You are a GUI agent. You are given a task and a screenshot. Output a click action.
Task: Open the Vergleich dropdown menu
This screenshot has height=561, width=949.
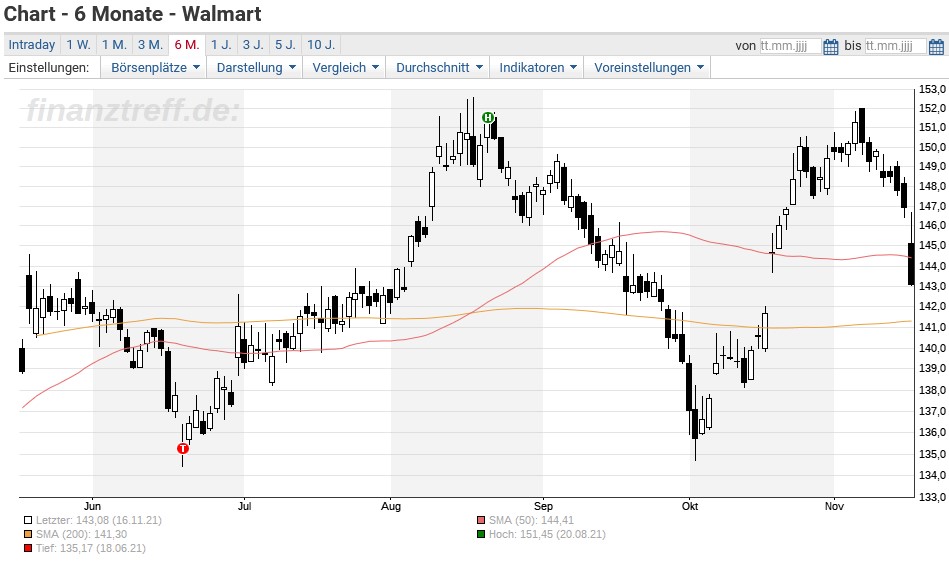click(345, 67)
